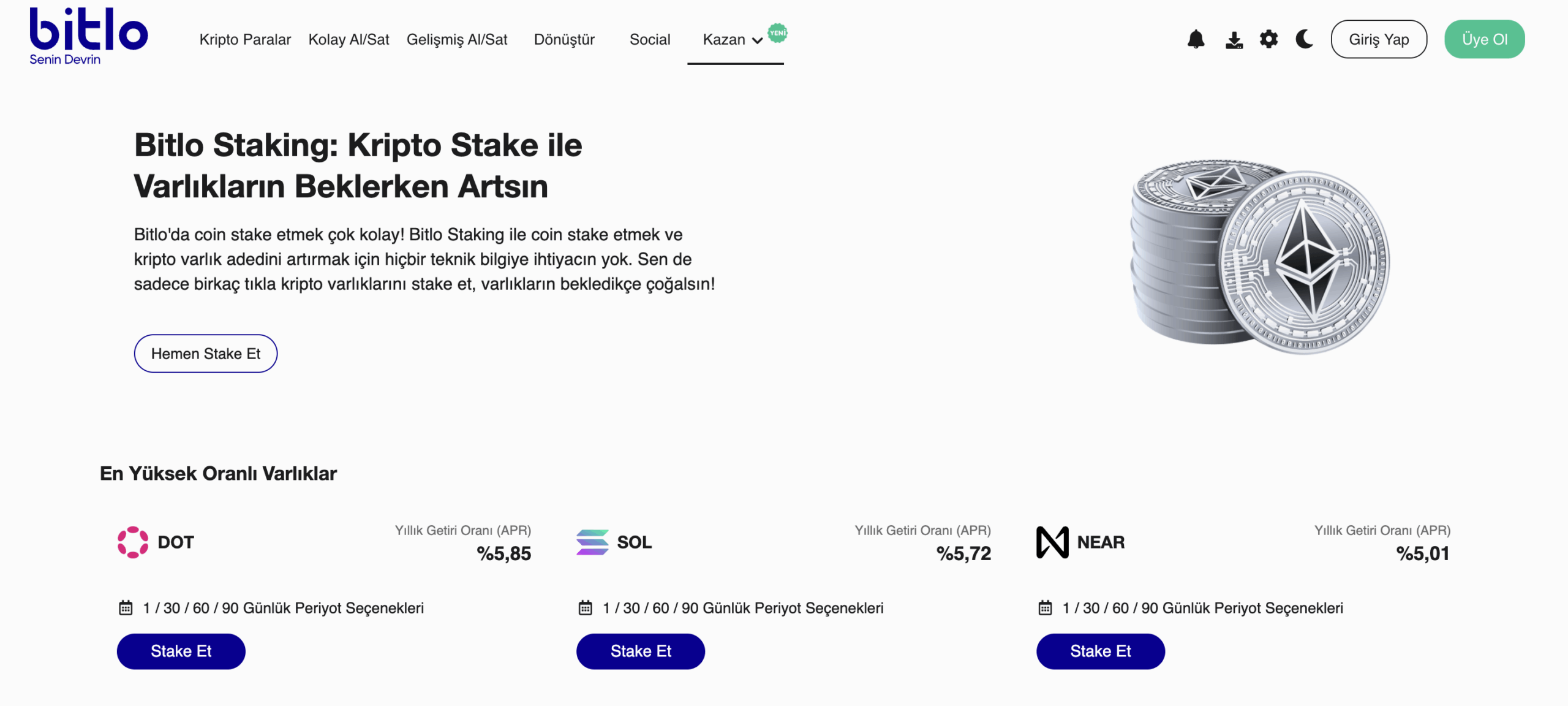
Task: Click the Ethereum coins image
Action: click(1259, 257)
